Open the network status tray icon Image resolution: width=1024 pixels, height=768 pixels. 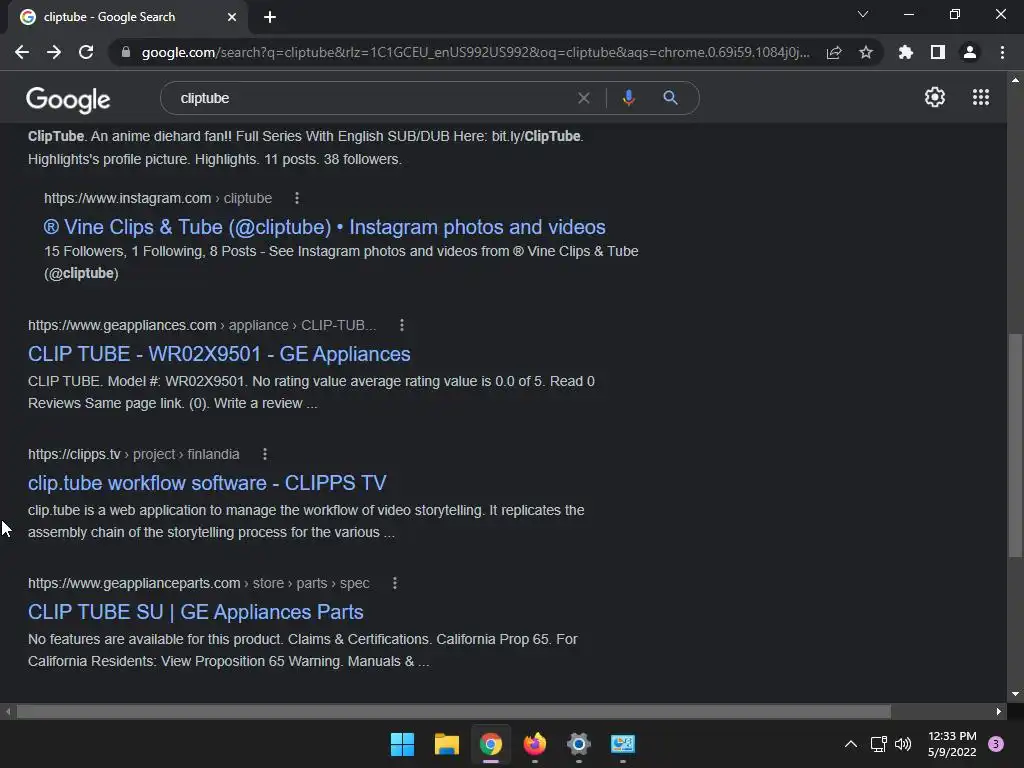[878, 744]
